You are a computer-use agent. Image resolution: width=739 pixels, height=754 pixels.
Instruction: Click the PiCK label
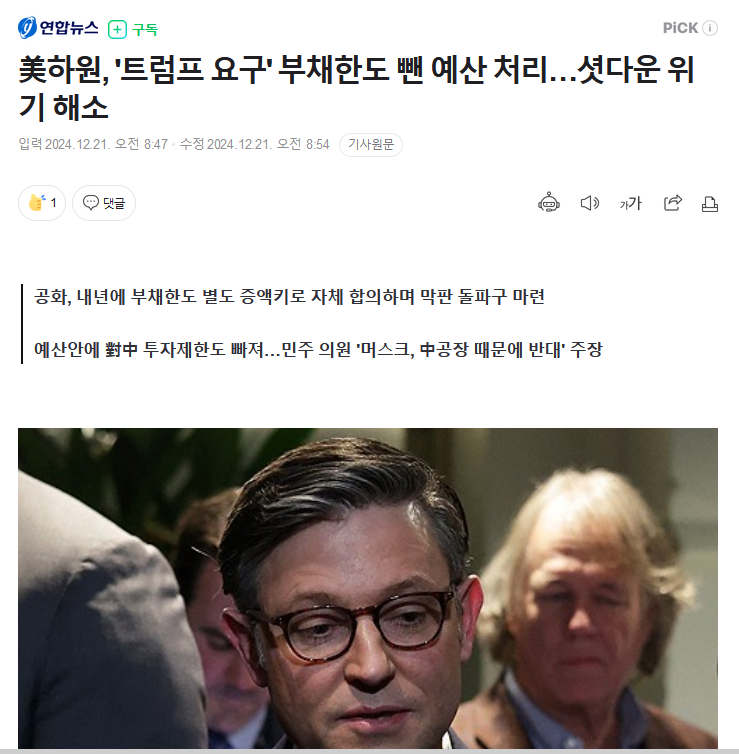[680, 28]
